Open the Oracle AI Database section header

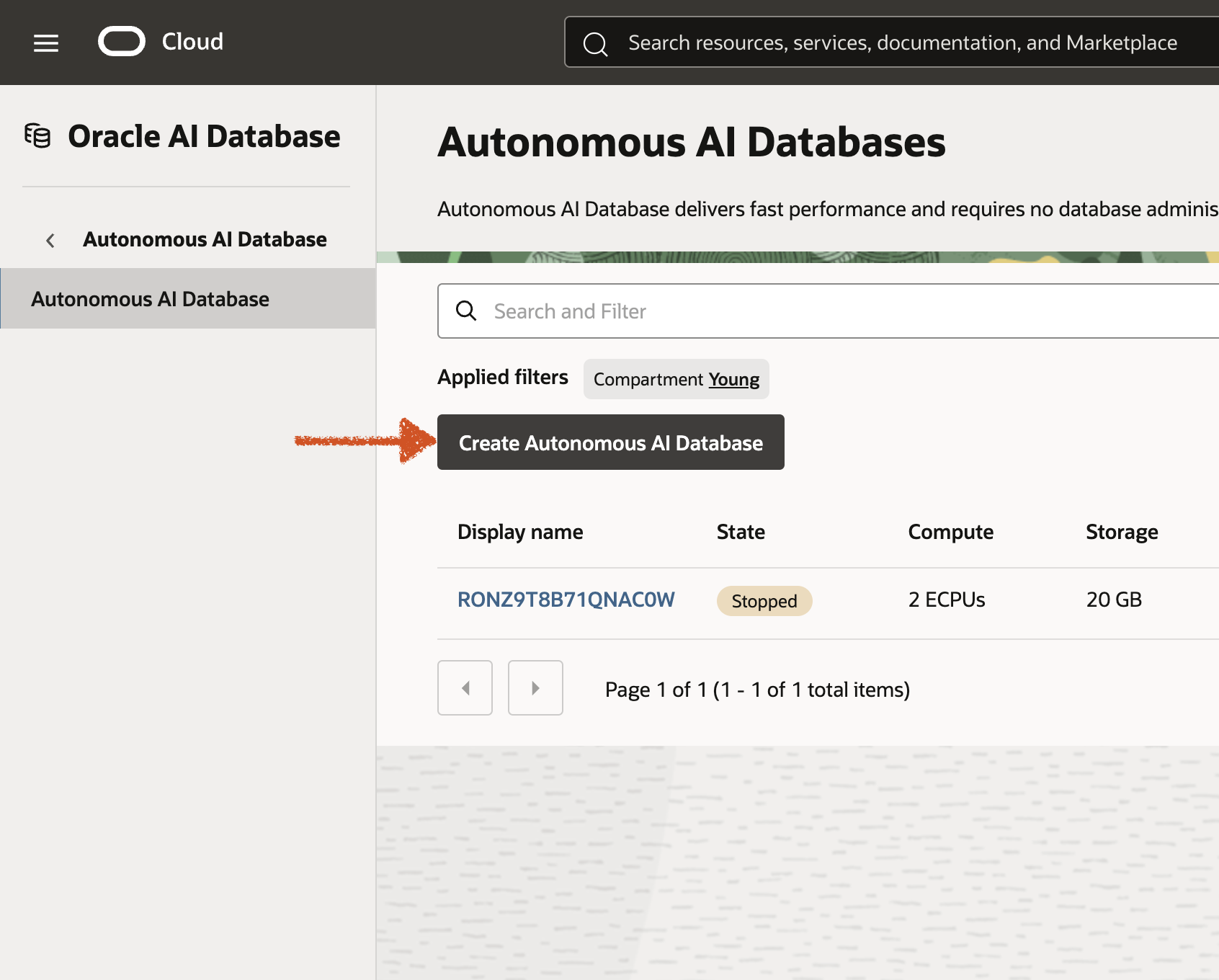[204, 135]
